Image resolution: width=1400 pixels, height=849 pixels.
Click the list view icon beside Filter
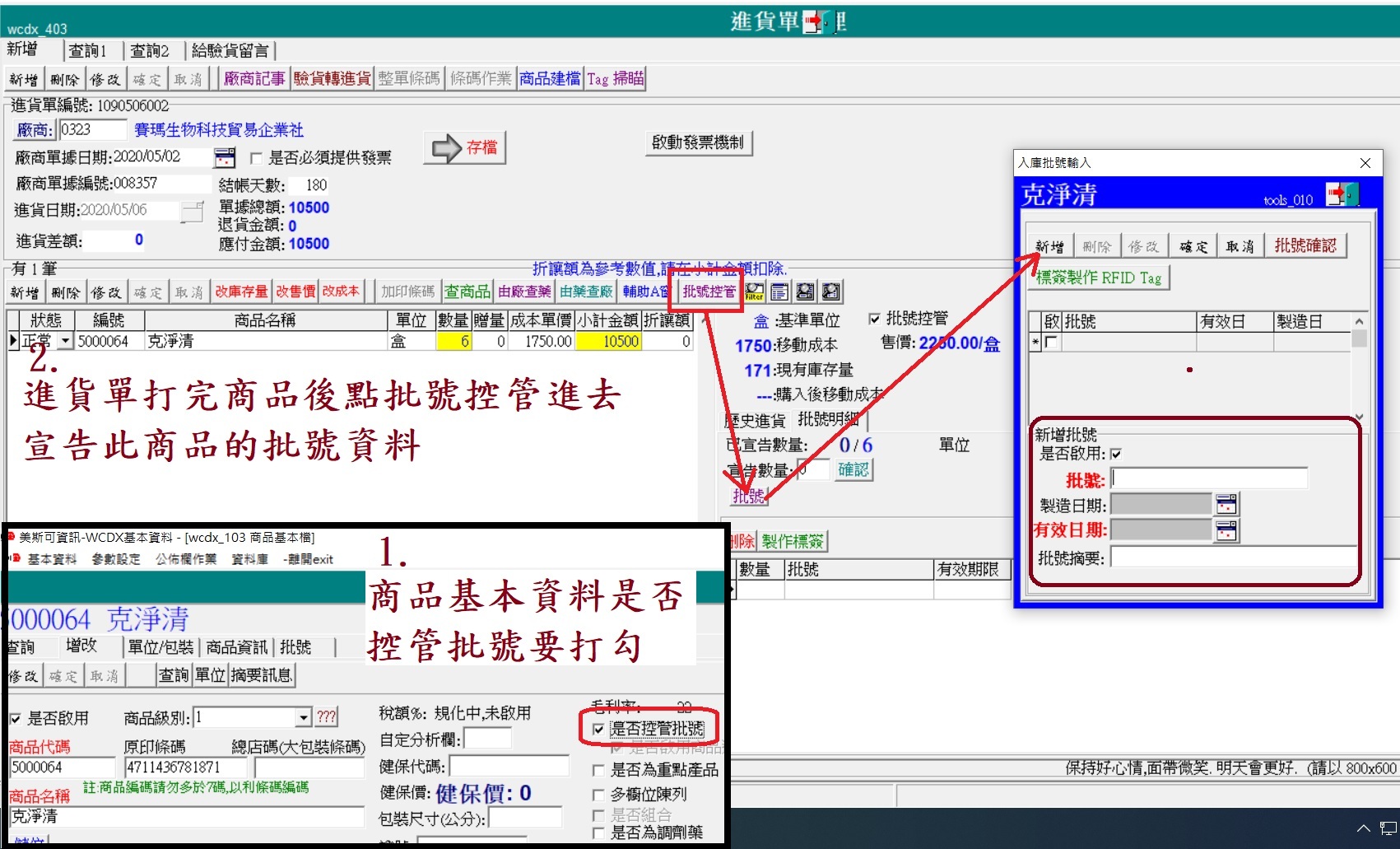779,292
